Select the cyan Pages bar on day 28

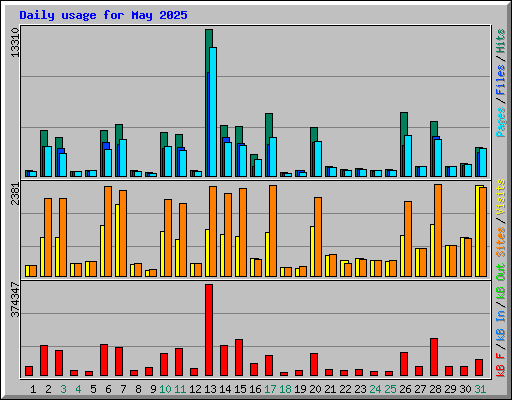pos(438,158)
